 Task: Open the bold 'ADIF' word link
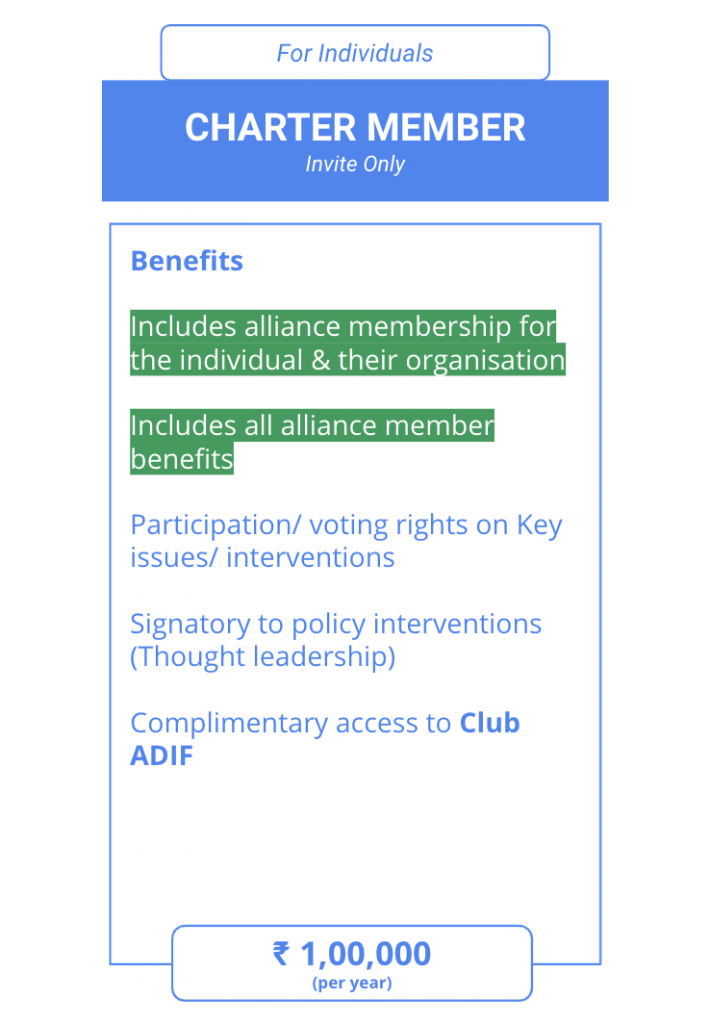coord(161,756)
